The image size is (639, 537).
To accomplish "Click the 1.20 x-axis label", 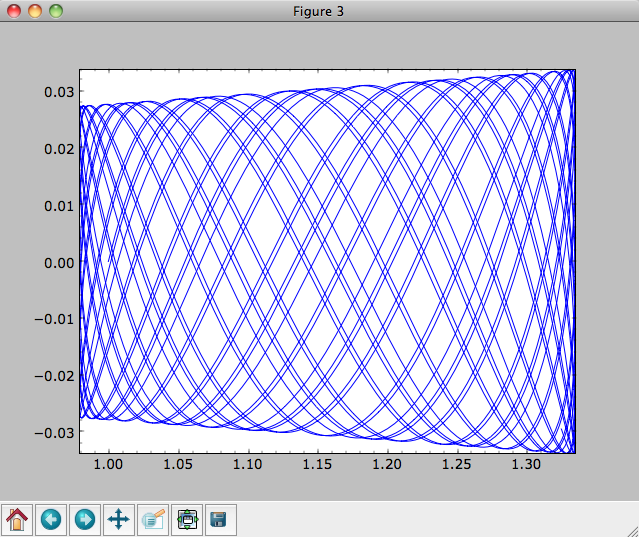I will pos(387,464).
